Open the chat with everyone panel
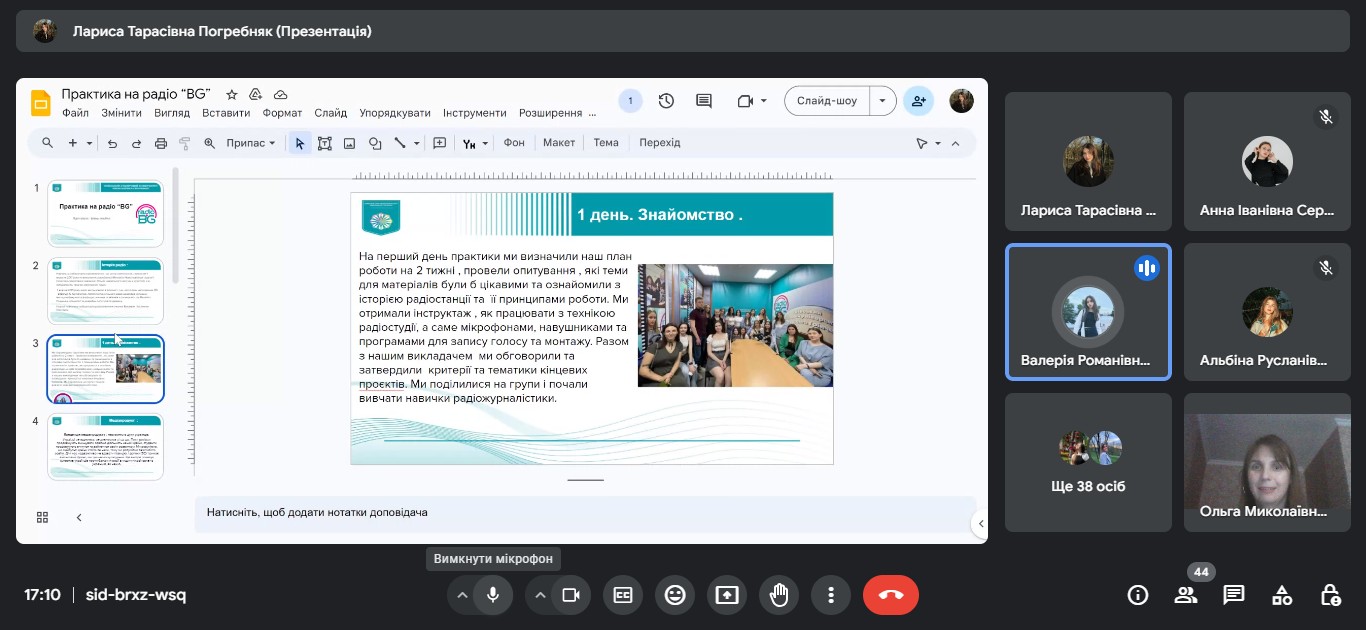Screen dimensions: 1366x630 pos(1234,595)
